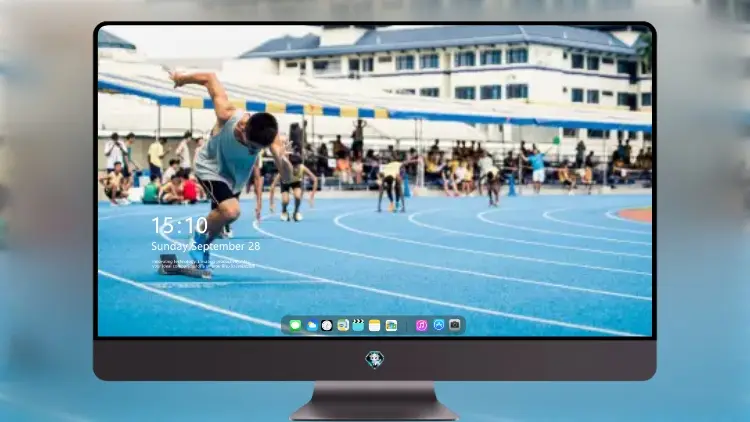The image size is (750, 422).
Task: Click the date 'Sunday September 28'
Action: tap(206, 246)
